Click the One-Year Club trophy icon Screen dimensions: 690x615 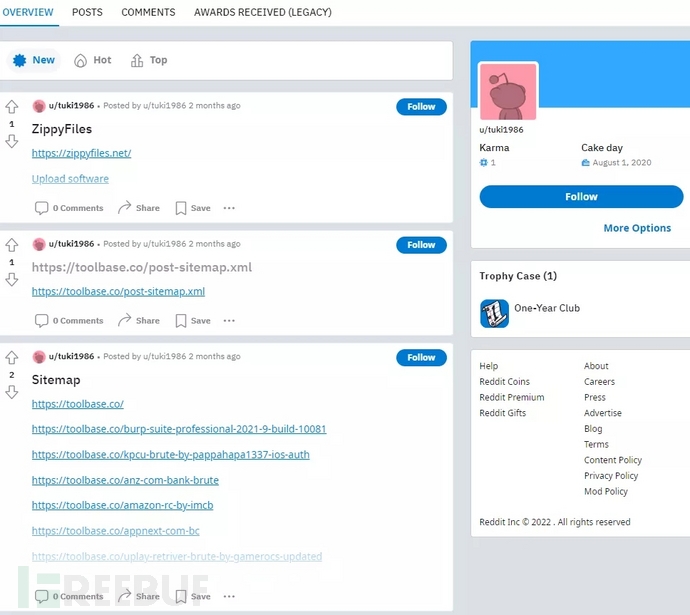[x=494, y=314]
